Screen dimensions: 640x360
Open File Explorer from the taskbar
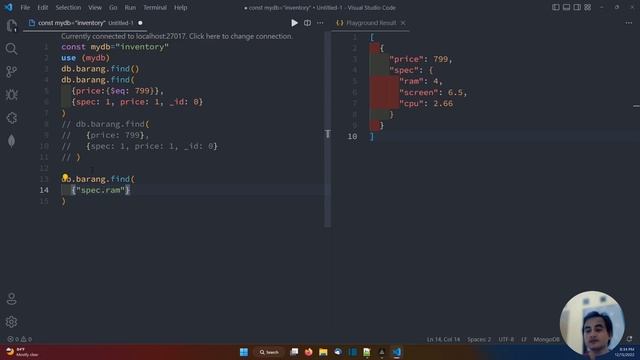click(323, 352)
